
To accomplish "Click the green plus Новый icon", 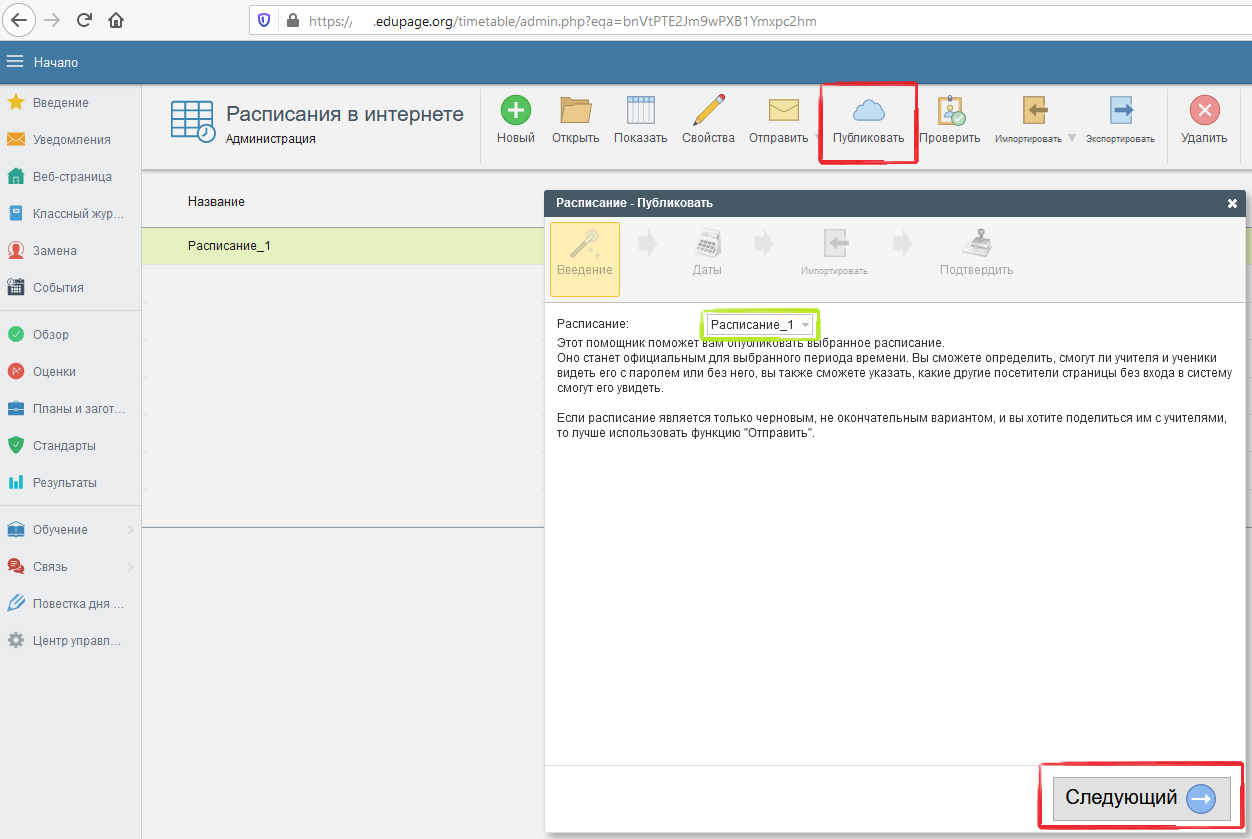I will [515, 111].
